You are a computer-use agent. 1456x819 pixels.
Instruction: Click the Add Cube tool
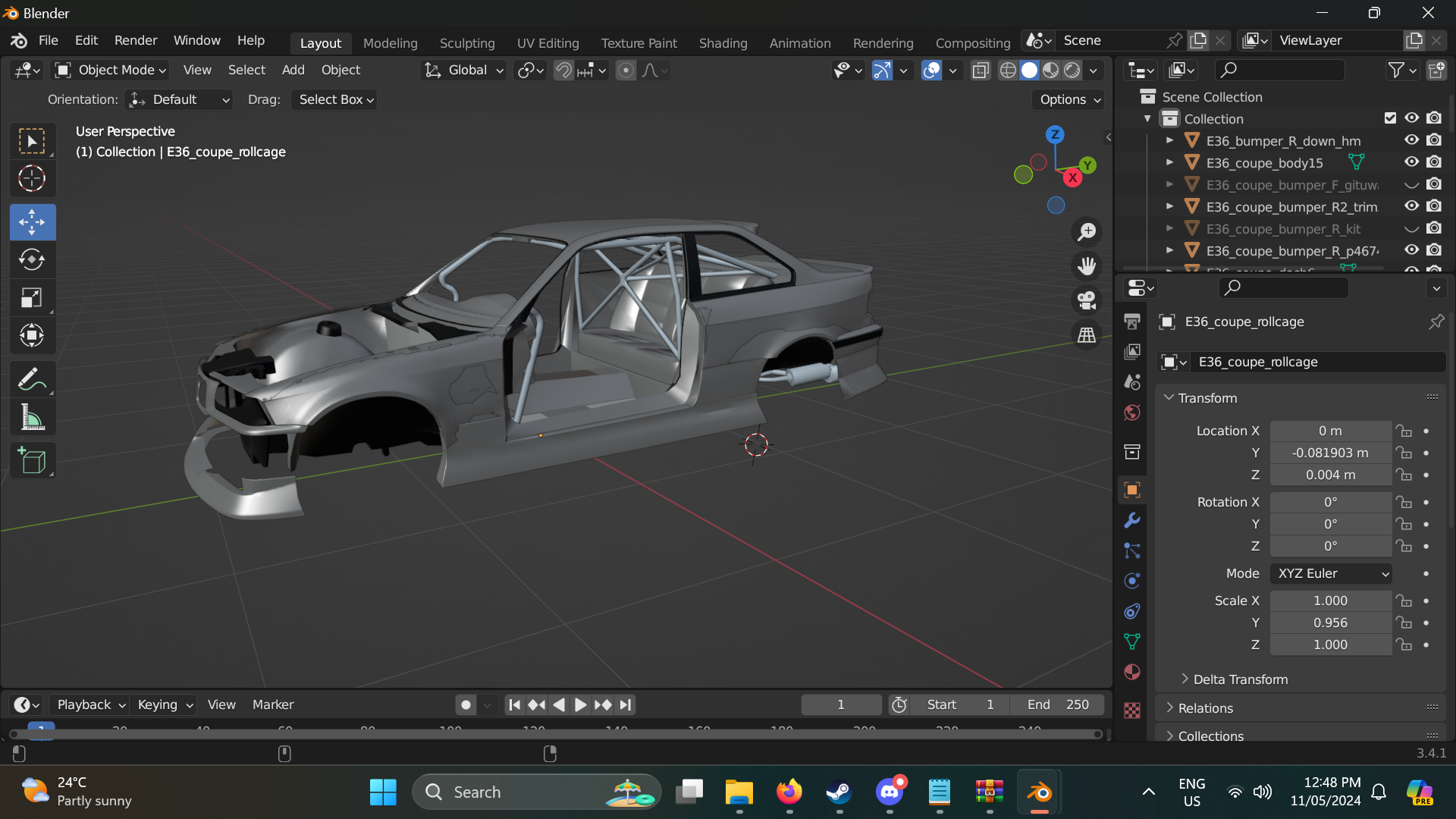coord(32,460)
